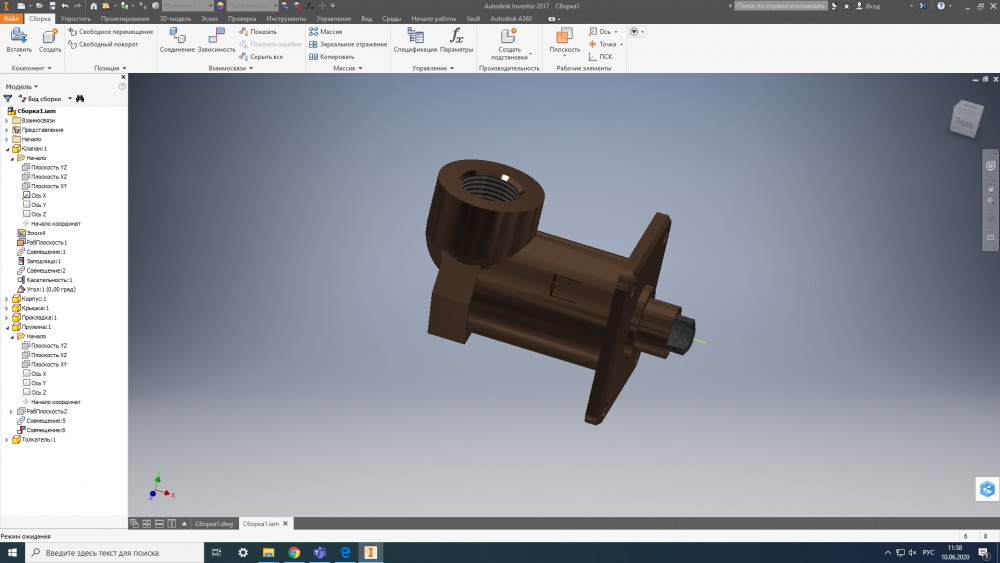
Task: Expand the Управление panel dropdown
Action: click(452, 68)
